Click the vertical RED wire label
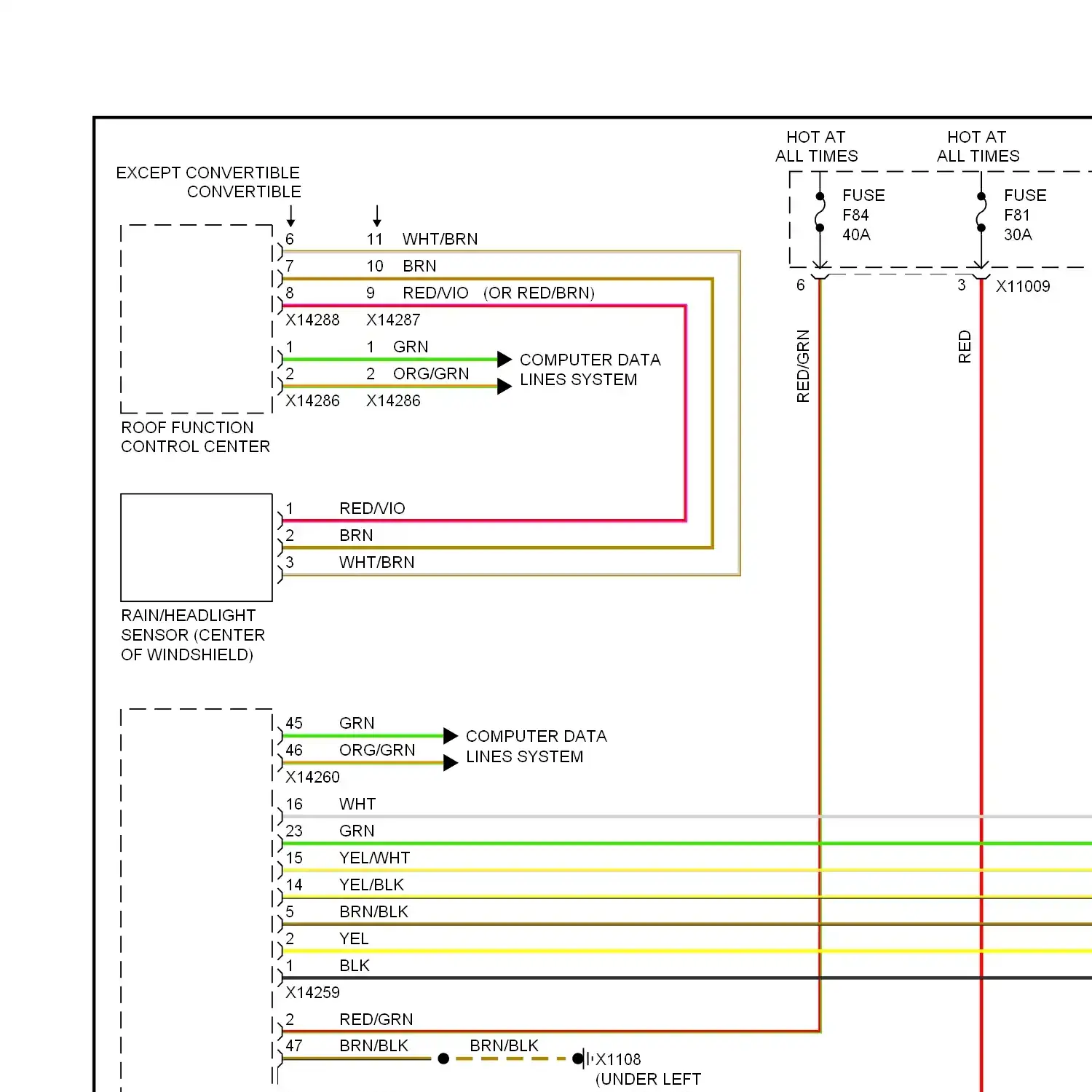 pos(965,347)
